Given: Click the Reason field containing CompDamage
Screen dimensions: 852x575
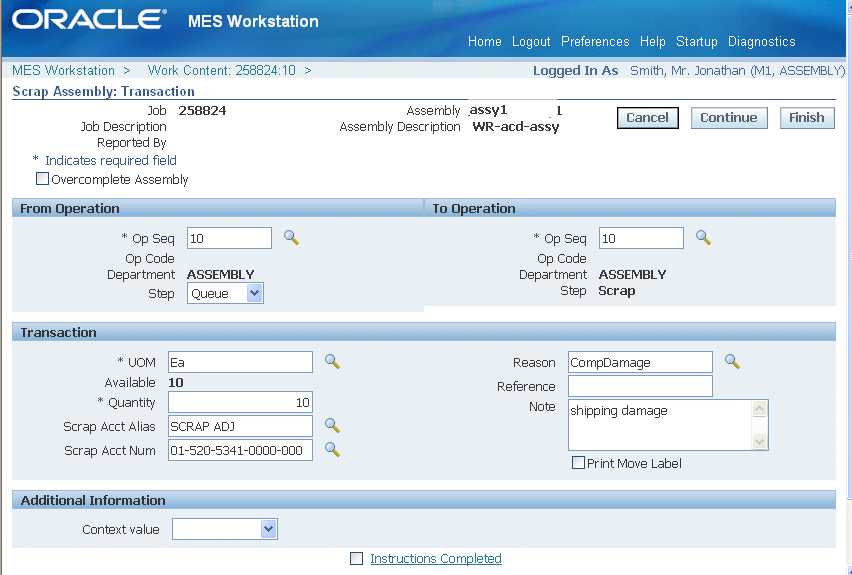Looking at the screenshot, I should 640,362.
